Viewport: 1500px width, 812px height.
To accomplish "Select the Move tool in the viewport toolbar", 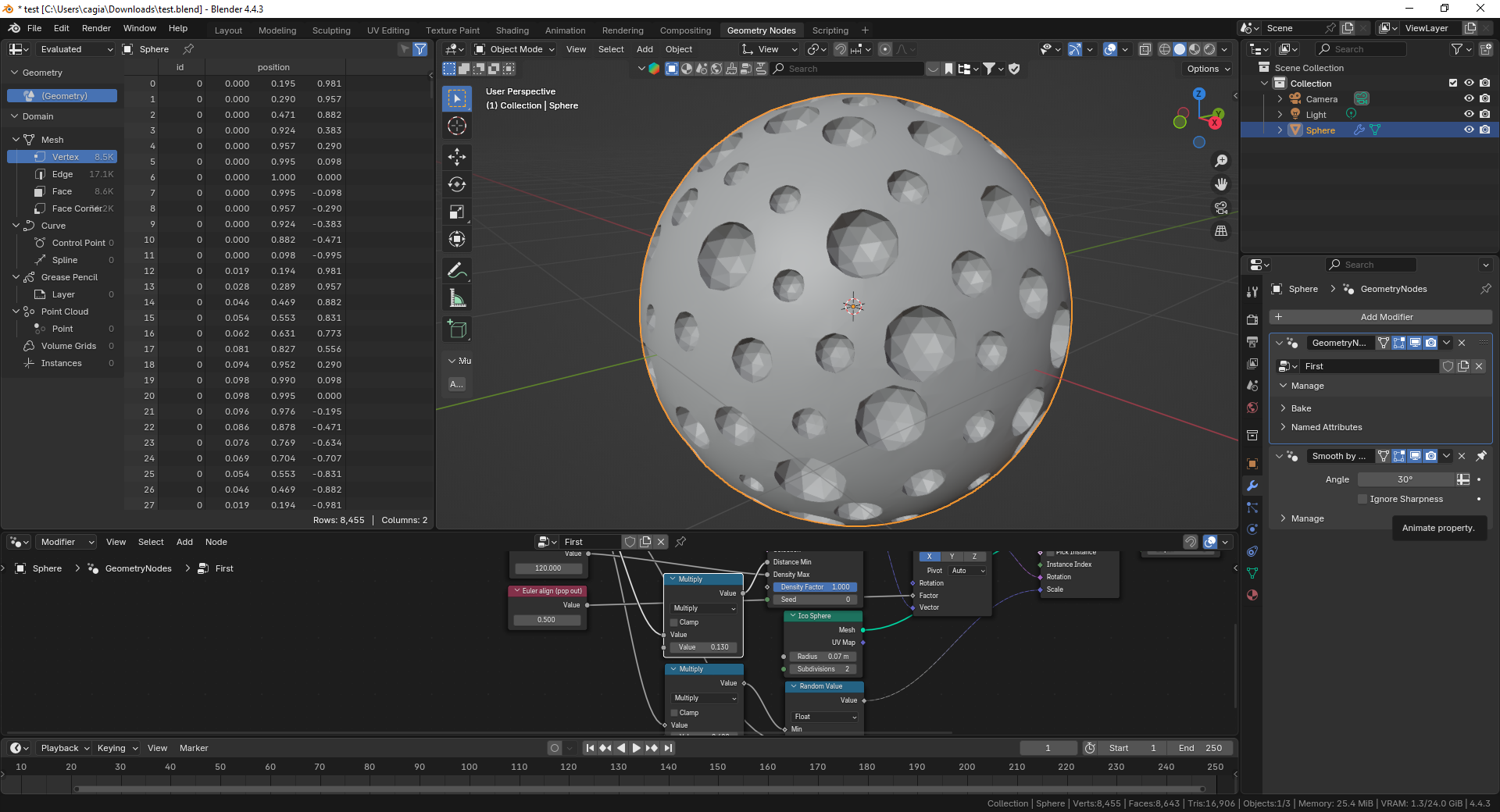I will tap(456, 157).
